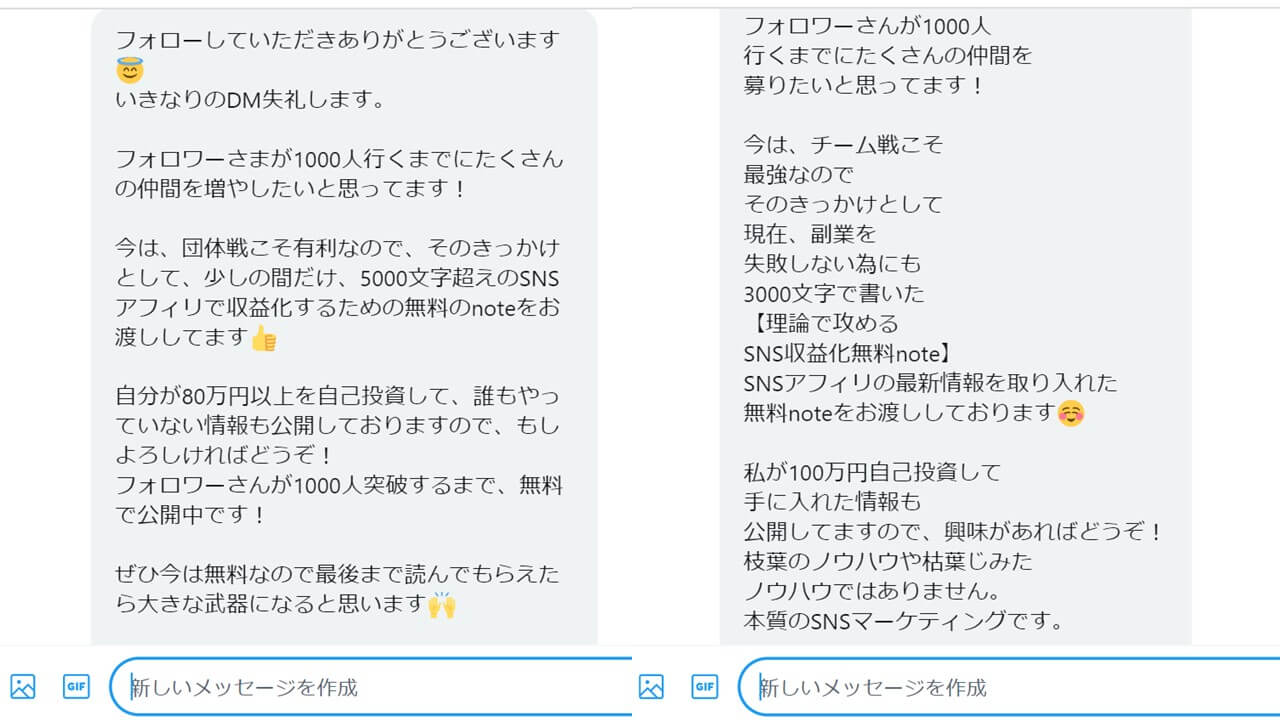Click the text フォロワーさまが1000人行くまでにたくさん
This screenshot has width=1280, height=720.
pyautogui.click(x=339, y=159)
